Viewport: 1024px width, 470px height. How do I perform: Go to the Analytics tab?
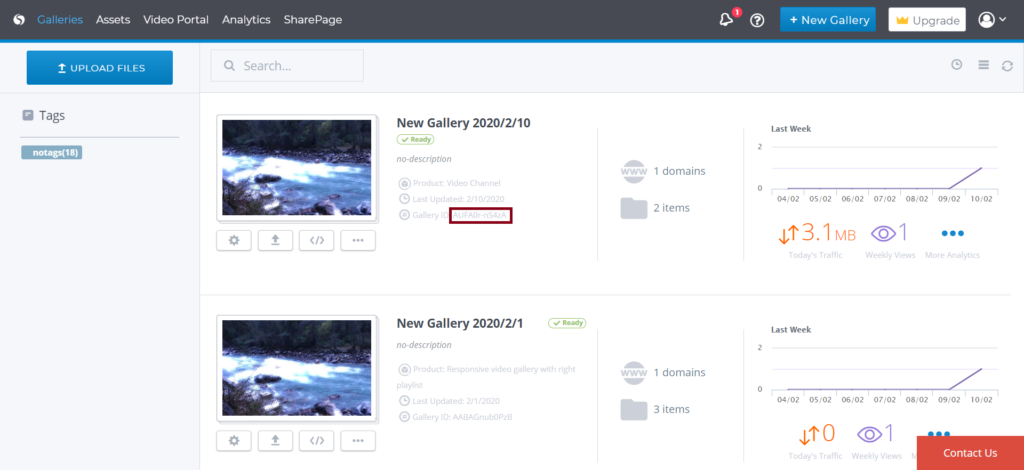[x=246, y=20]
